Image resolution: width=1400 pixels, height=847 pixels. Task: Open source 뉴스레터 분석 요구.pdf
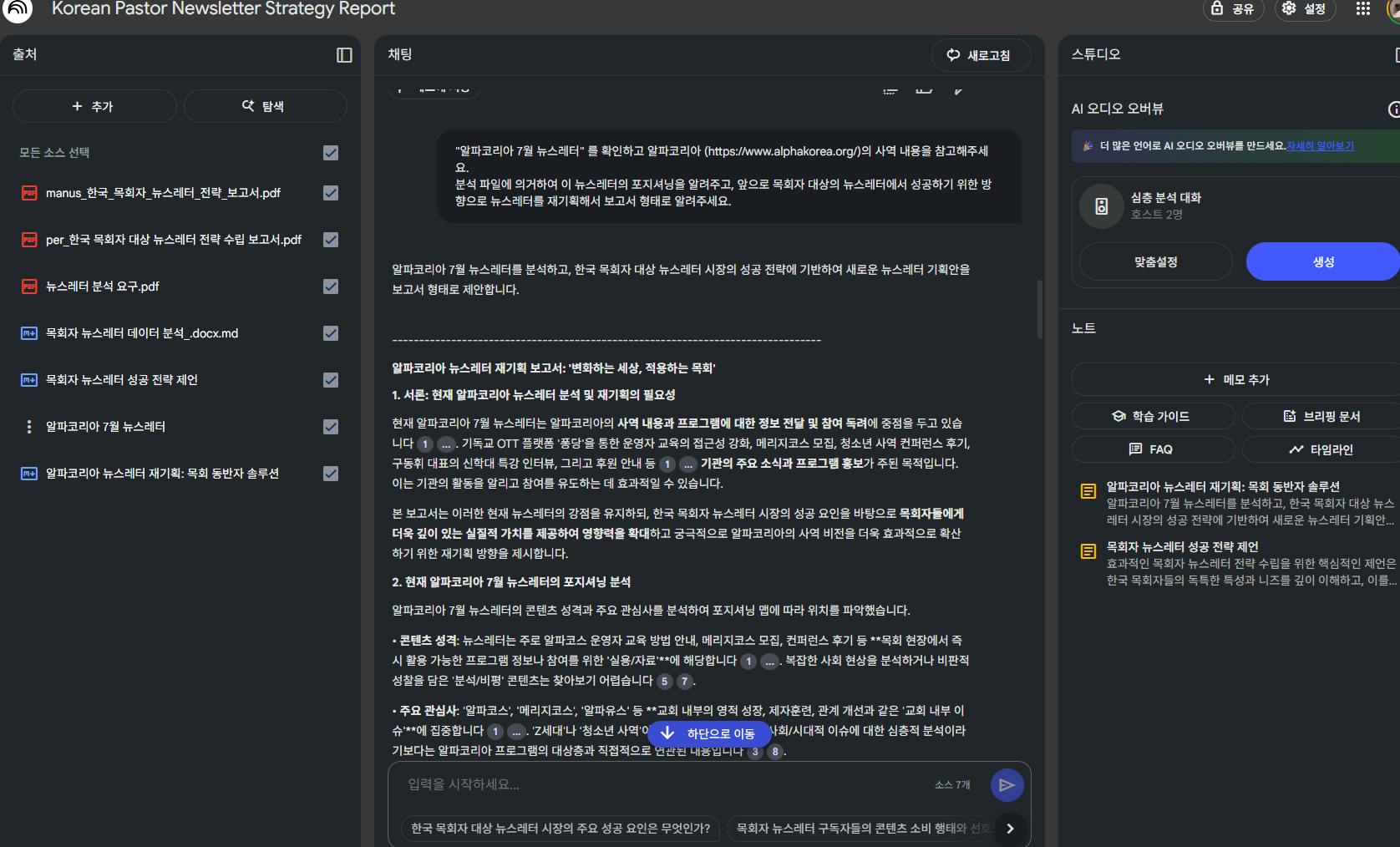tap(103, 287)
